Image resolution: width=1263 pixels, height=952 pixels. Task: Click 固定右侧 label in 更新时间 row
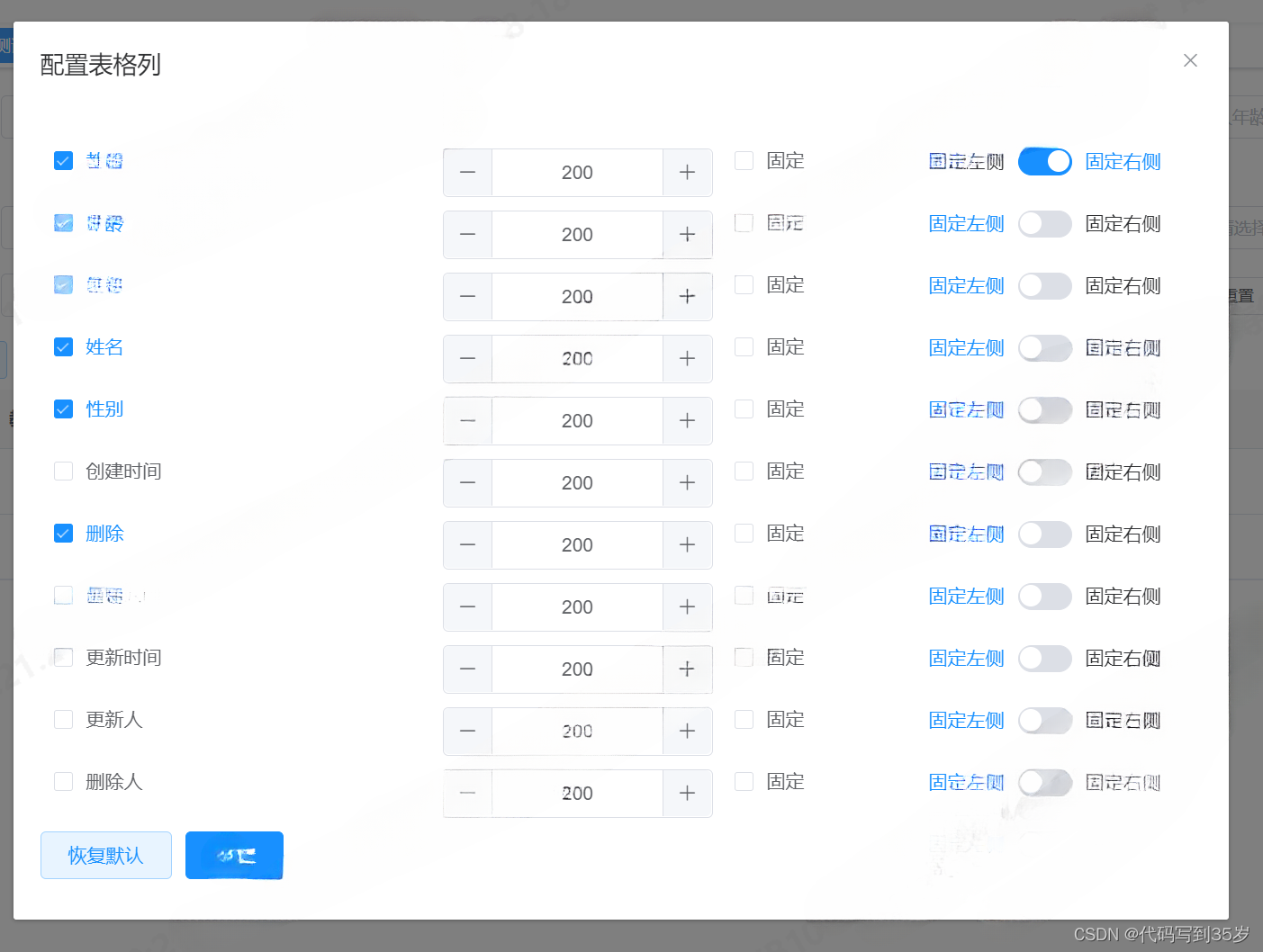(1123, 659)
